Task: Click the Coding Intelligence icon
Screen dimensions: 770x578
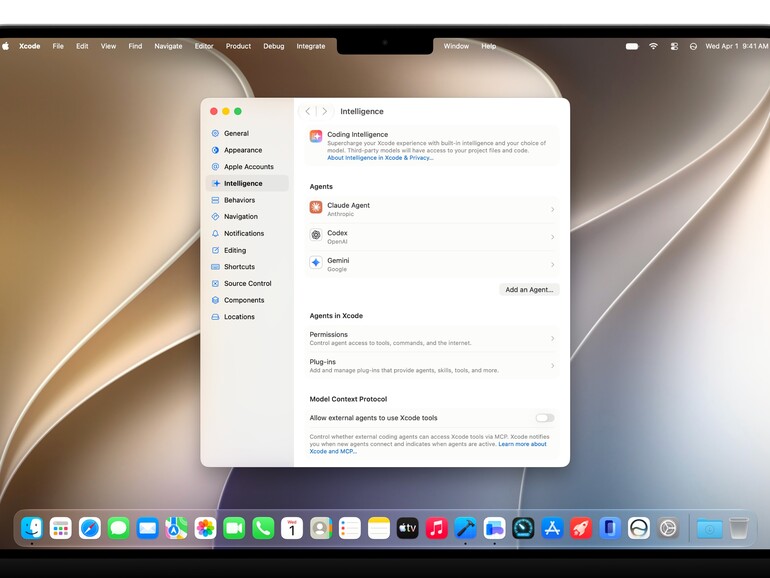Action: 316,136
